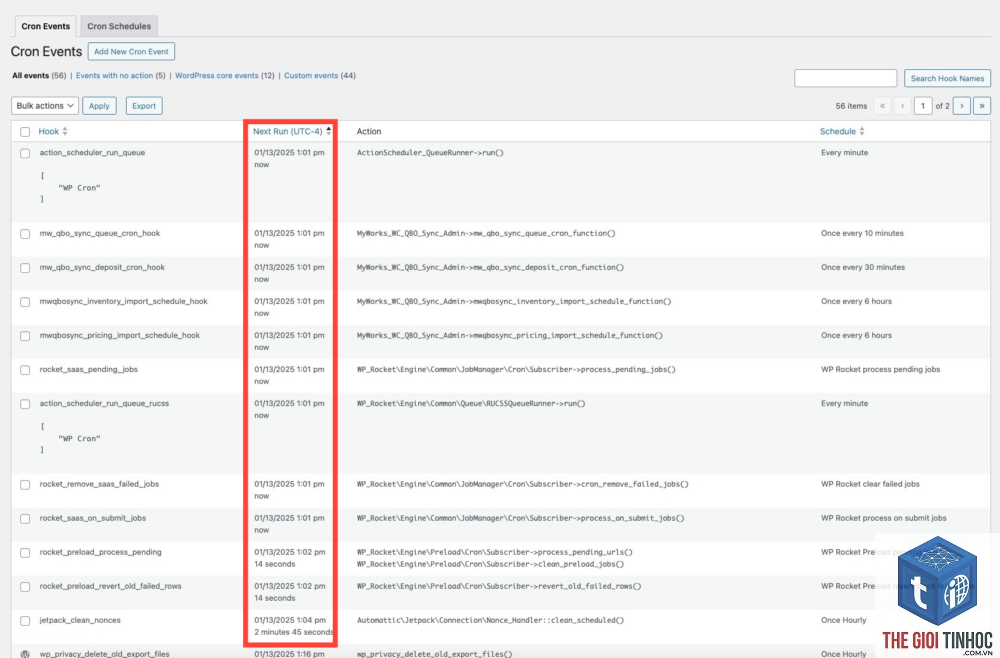
Task: Apply the selected bulk action
Action: [x=99, y=106]
